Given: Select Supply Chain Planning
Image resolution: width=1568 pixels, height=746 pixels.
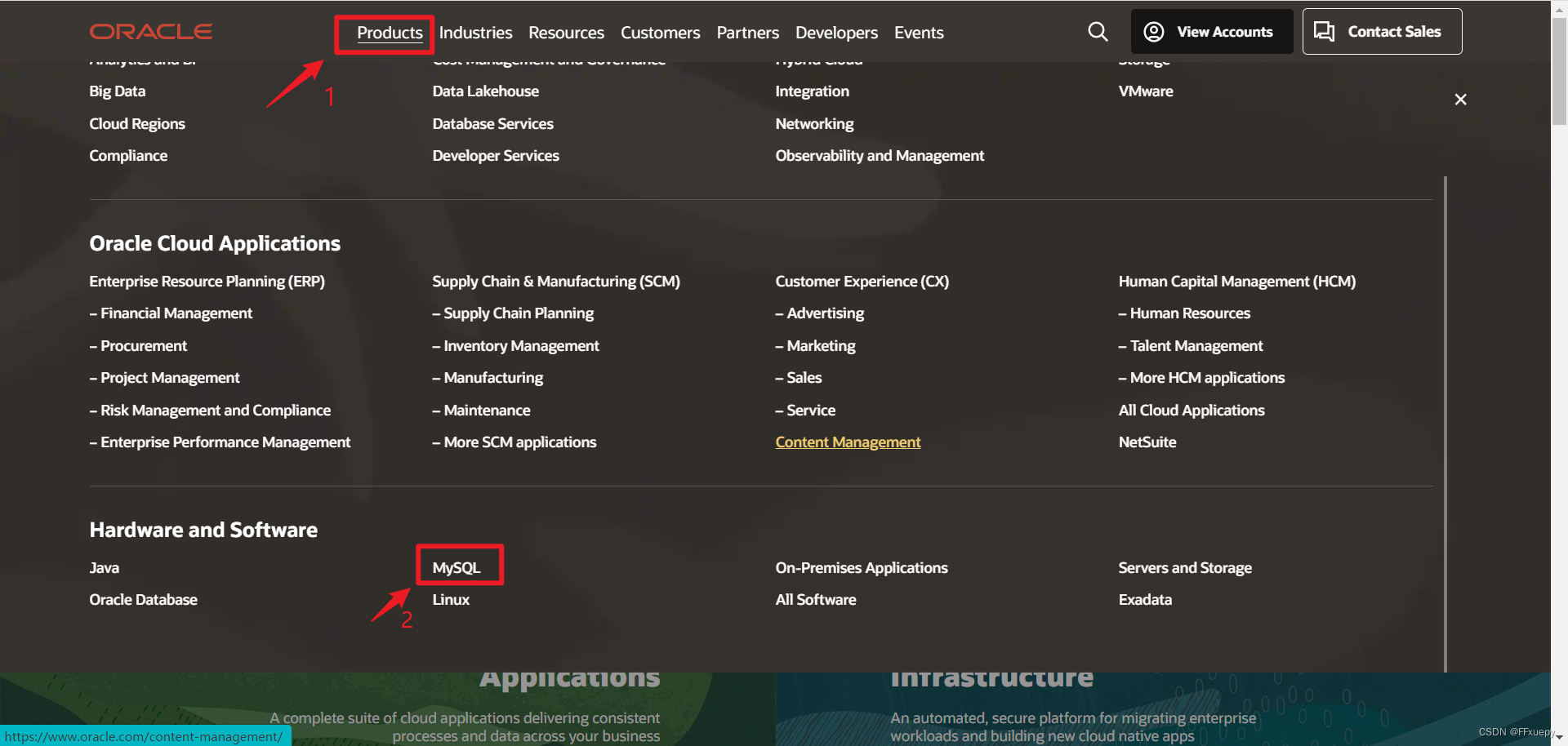Looking at the screenshot, I should point(513,313).
